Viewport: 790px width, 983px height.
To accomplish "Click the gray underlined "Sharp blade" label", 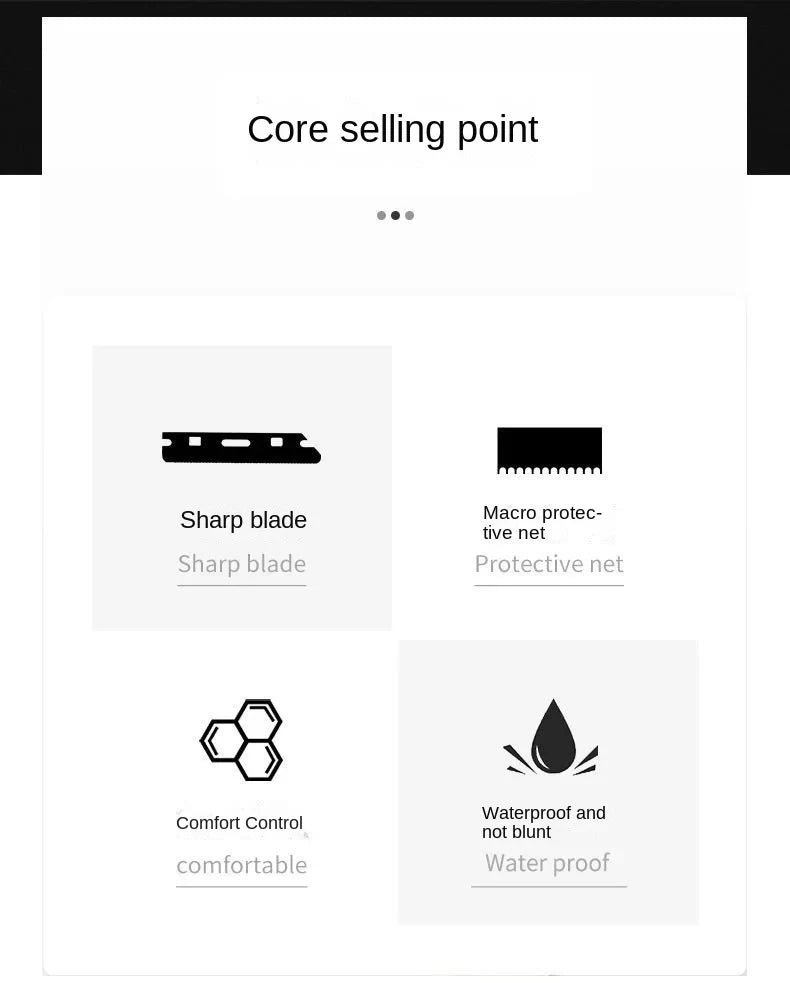I will click(x=241, y=564).
